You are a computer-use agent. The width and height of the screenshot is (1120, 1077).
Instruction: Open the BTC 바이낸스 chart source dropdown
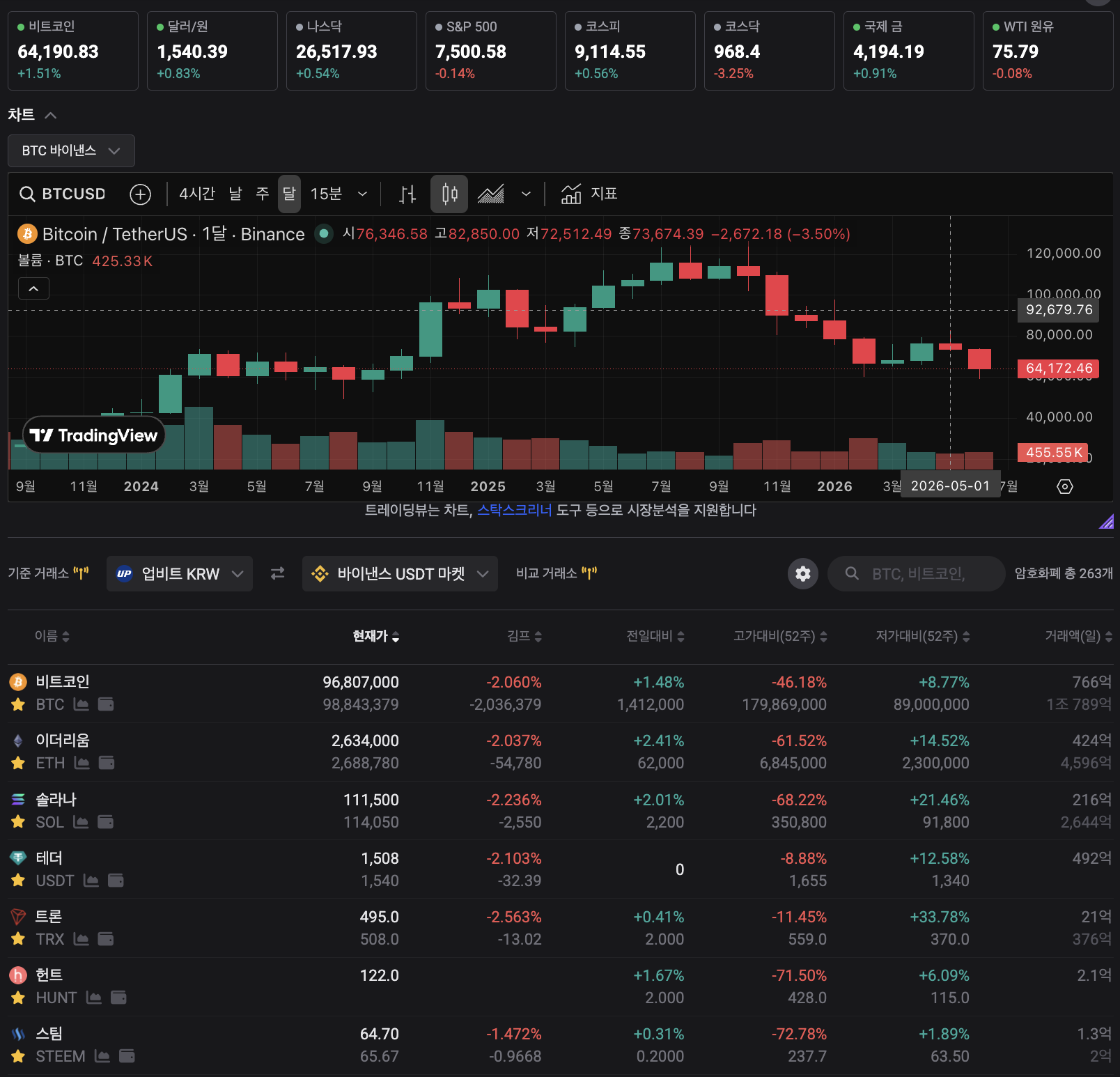71,150
